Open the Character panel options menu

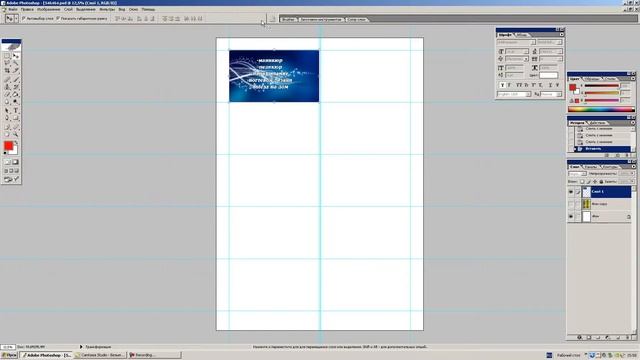click(562, 34)
